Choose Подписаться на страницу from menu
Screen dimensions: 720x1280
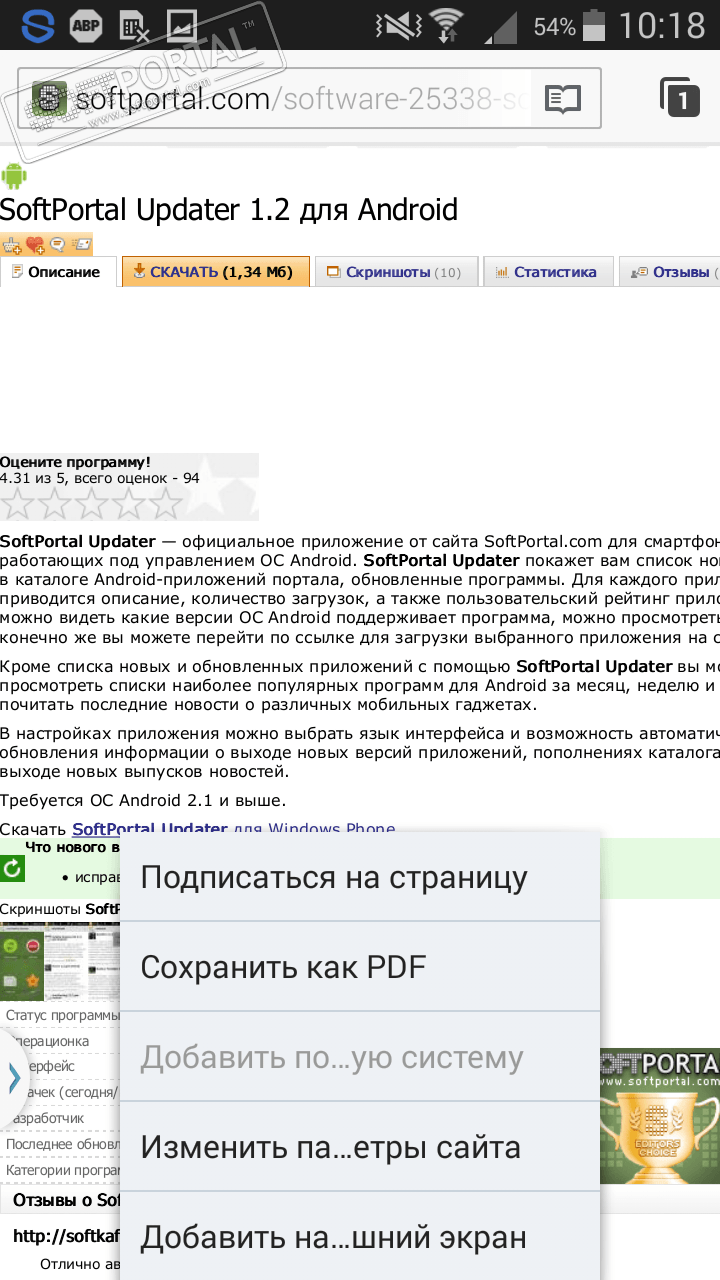pos(360,877)
